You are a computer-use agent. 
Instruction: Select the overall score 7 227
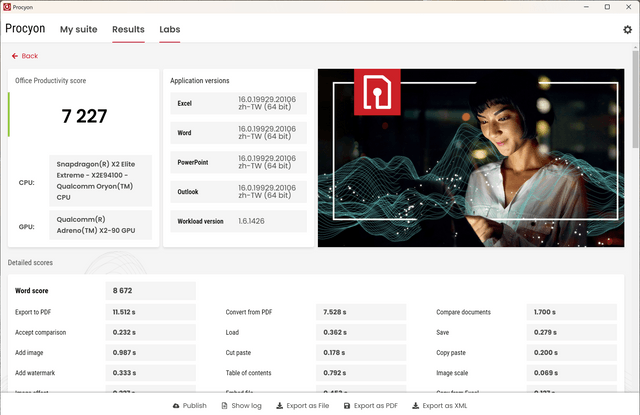(x=84, y=116)
